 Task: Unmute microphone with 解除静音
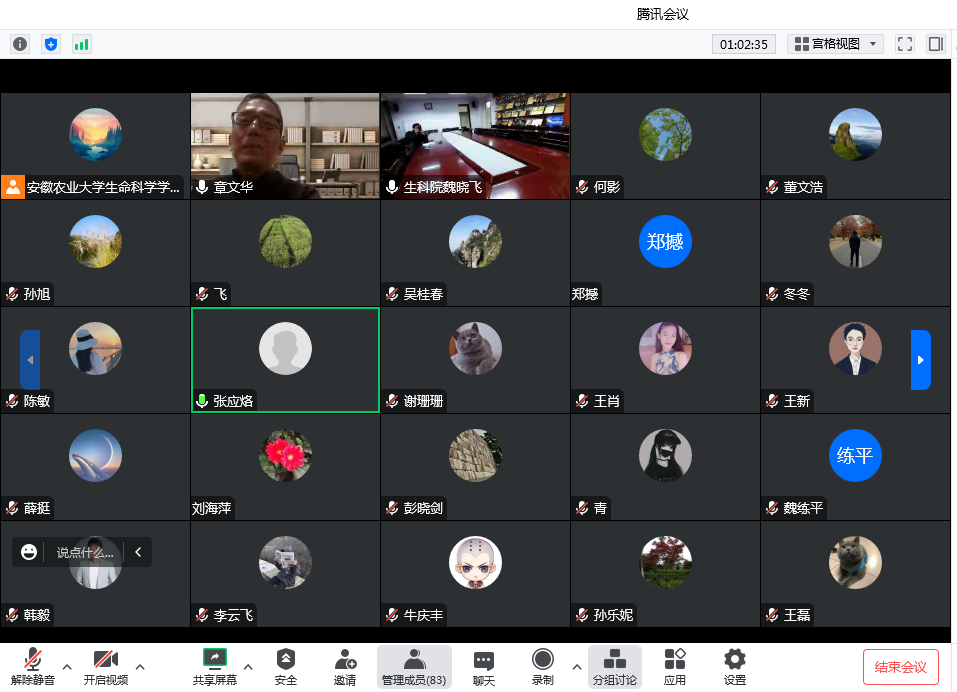(33, 667)
